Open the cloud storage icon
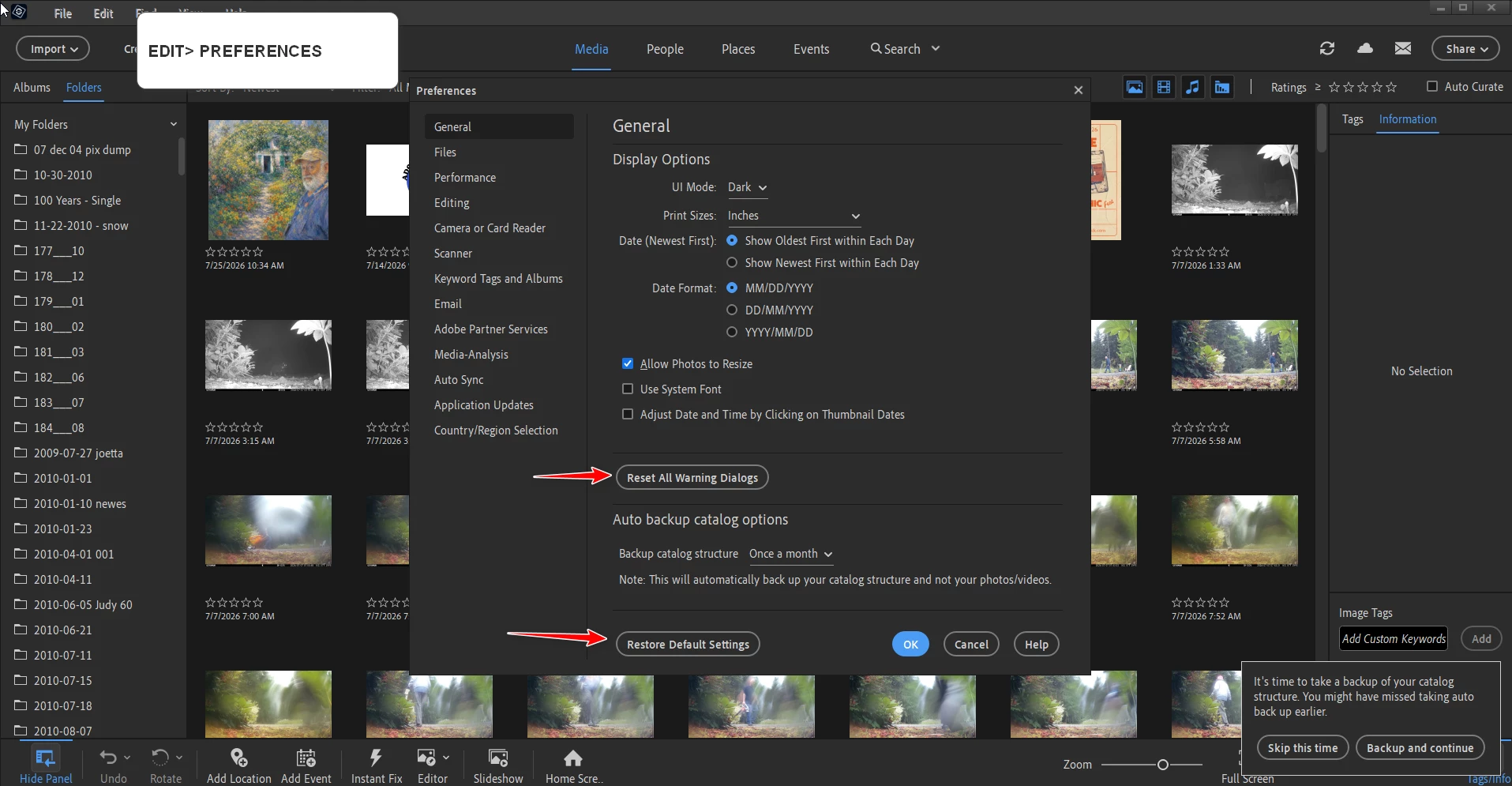This screenshot has height=786, width=1512. [x=1365, y=48]
